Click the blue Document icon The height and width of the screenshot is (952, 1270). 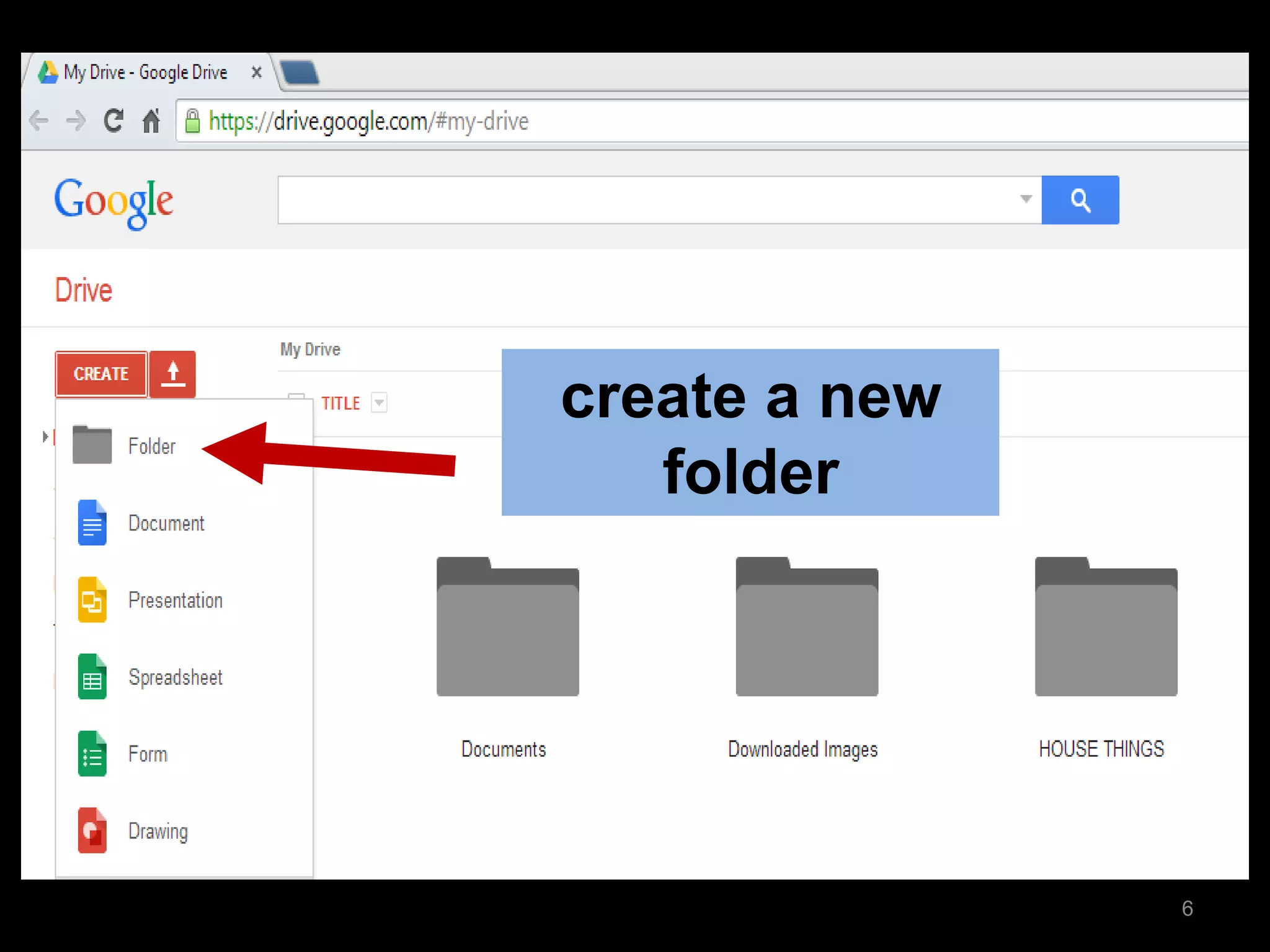[92, 522]
